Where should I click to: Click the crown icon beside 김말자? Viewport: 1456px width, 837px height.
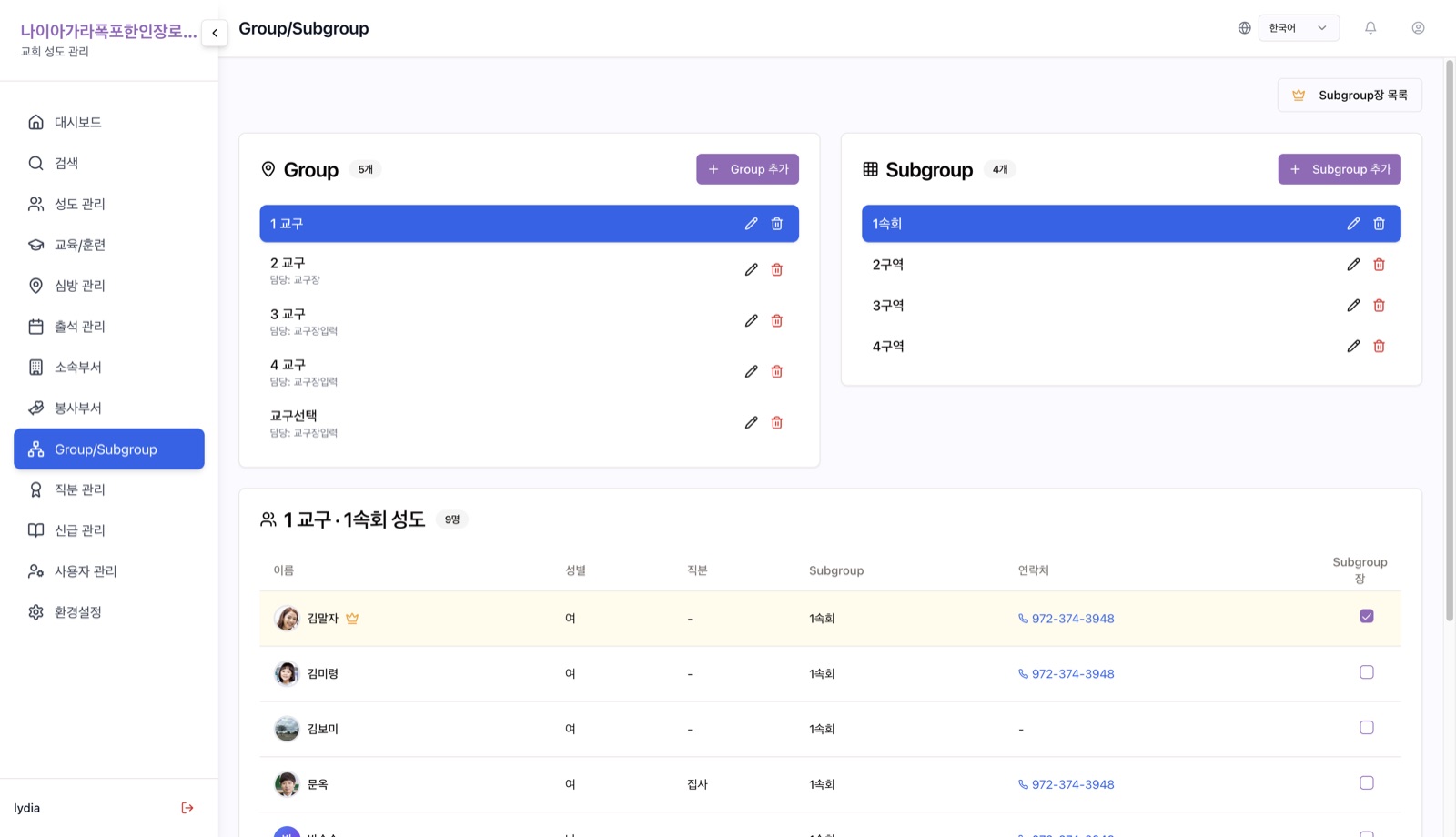352,619
